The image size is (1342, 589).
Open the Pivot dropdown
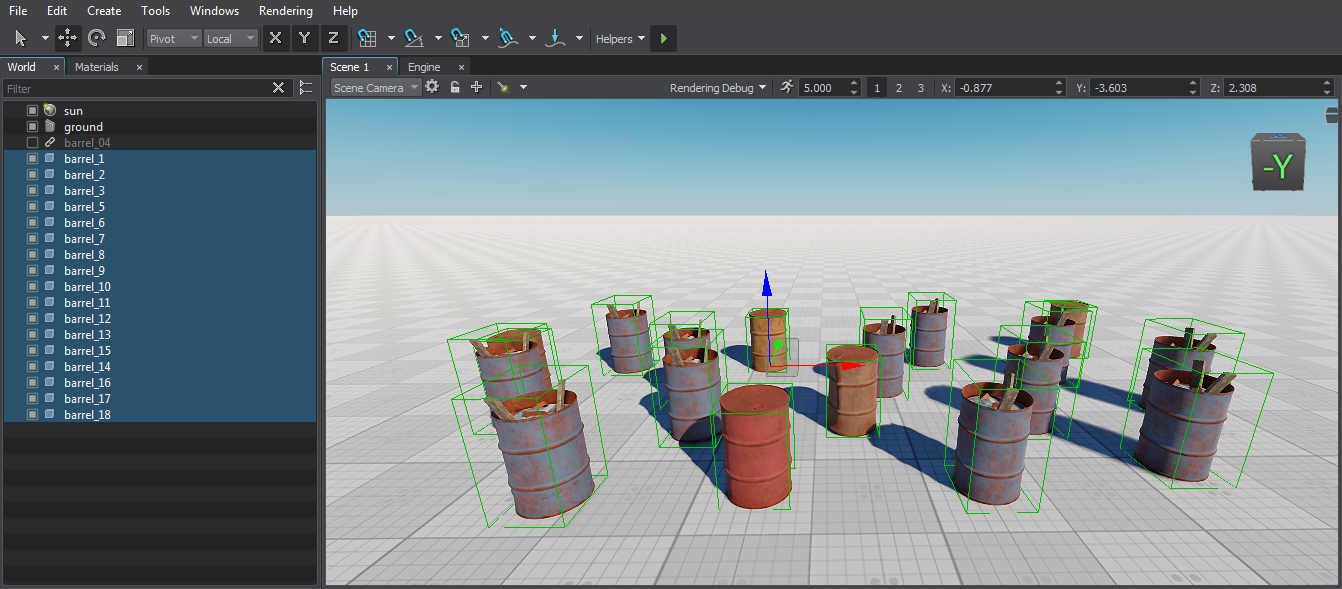pyautogui.click(x=173, y=39)
